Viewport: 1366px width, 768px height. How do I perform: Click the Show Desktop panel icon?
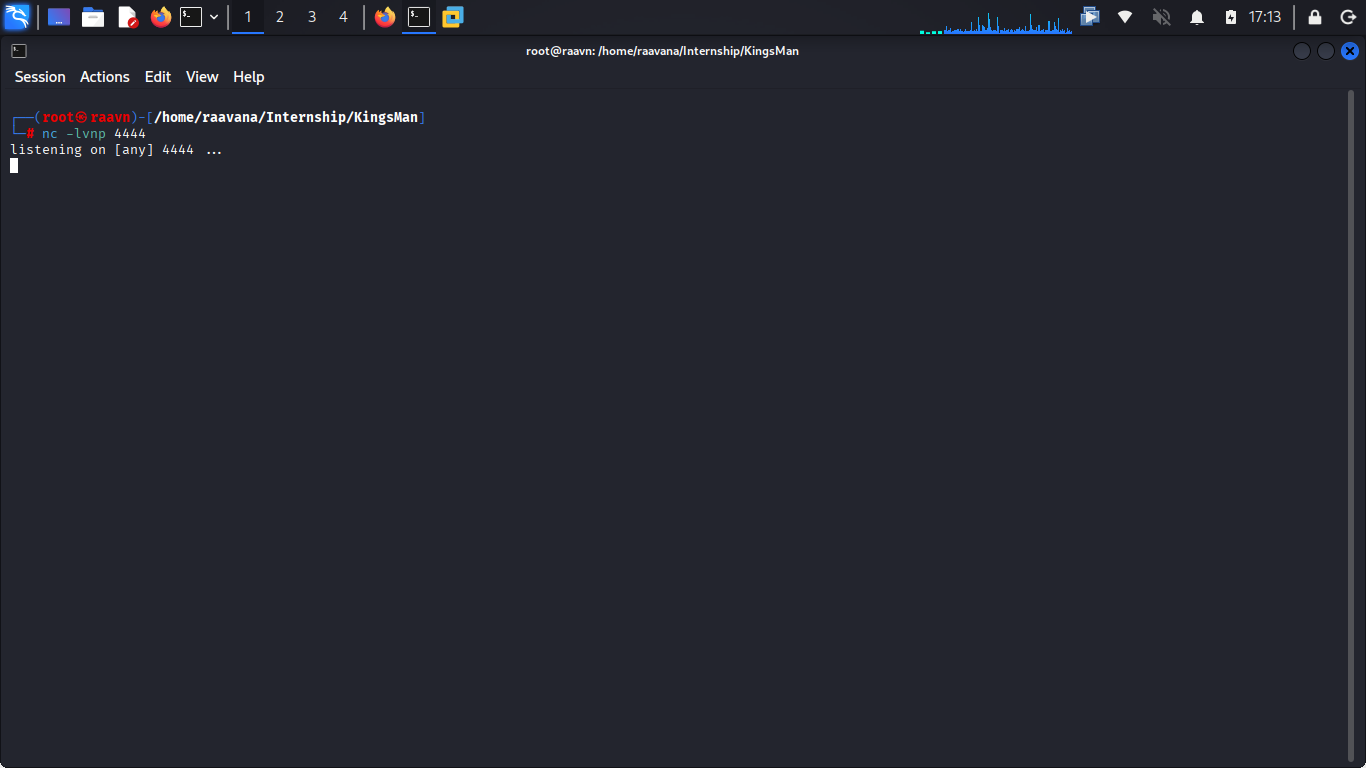tap(59, 17)
